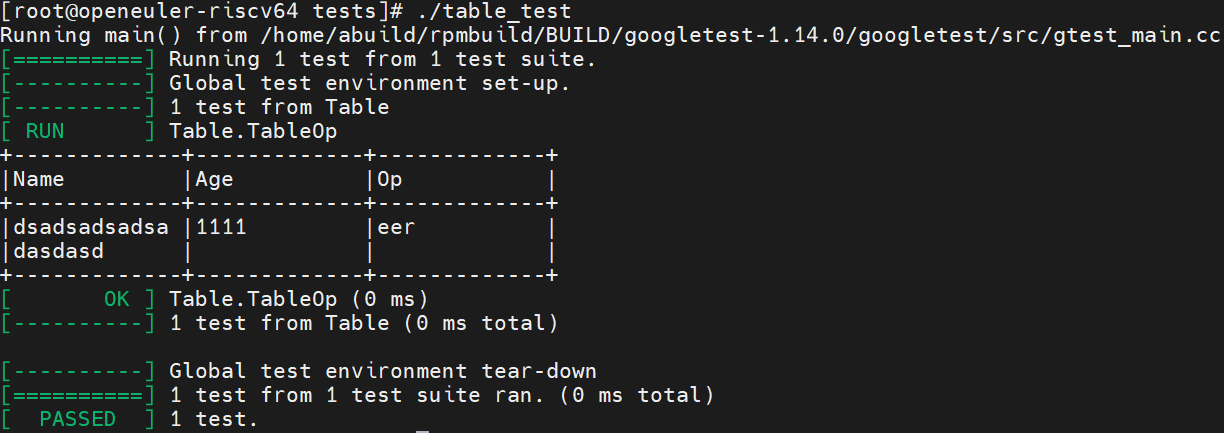This screenshot has width=1224, height=433.
Task: Click the dsadsadsadsa table cell
Action: tap(91, 227)
